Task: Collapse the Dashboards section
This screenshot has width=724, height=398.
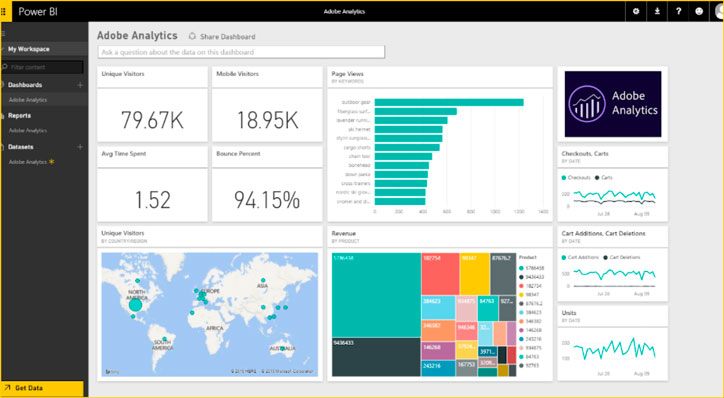Action: (25, 85)
